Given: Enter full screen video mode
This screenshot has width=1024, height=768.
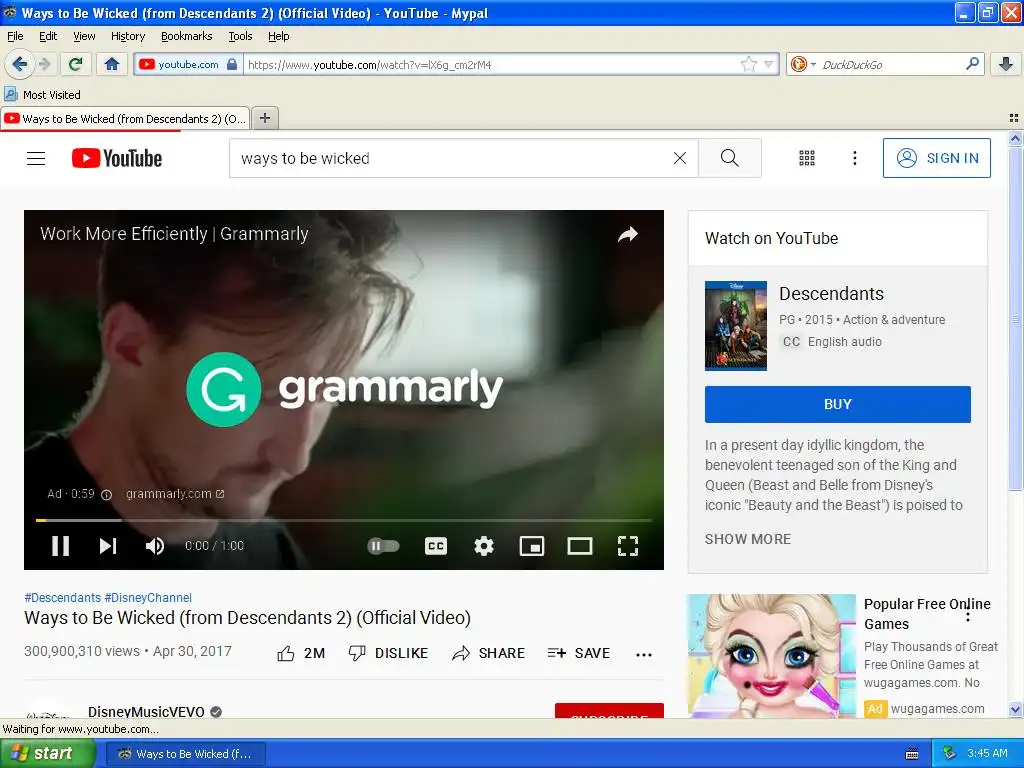Looking at the screenshot, I should 628,546.
